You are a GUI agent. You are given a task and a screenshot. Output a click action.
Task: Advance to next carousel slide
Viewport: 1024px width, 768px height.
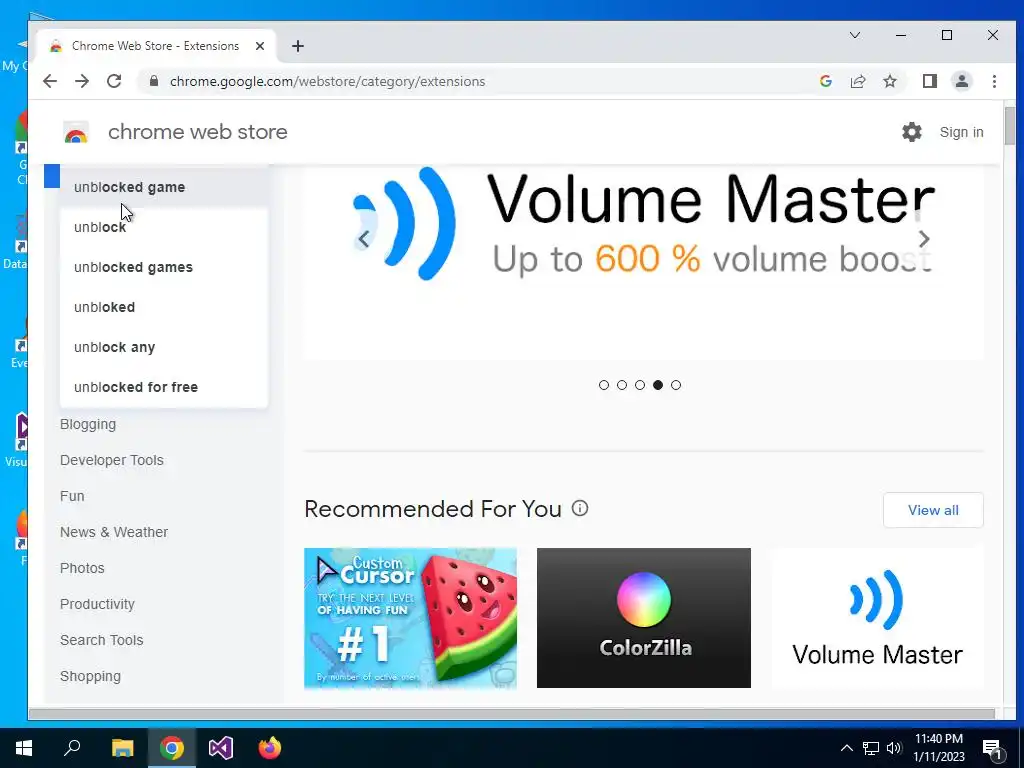coord(924,239)
